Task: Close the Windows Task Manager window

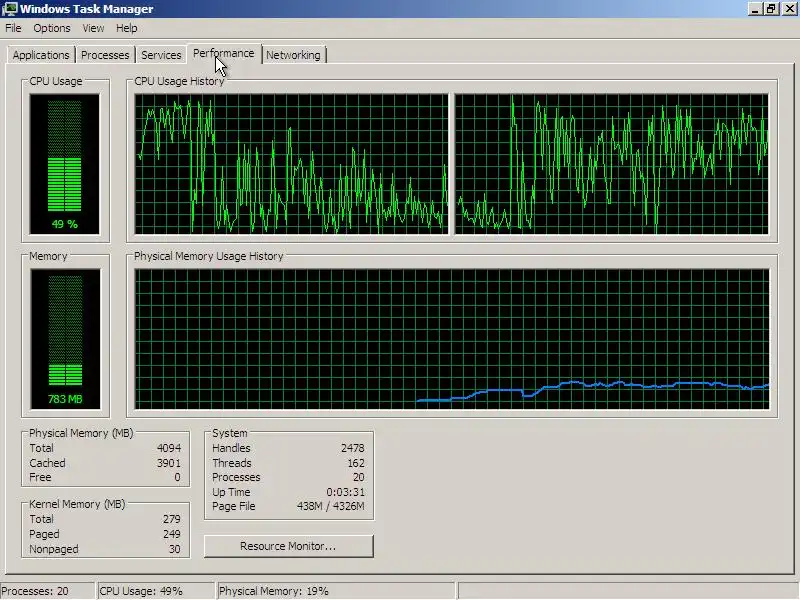Action: [x=789, y=9]
